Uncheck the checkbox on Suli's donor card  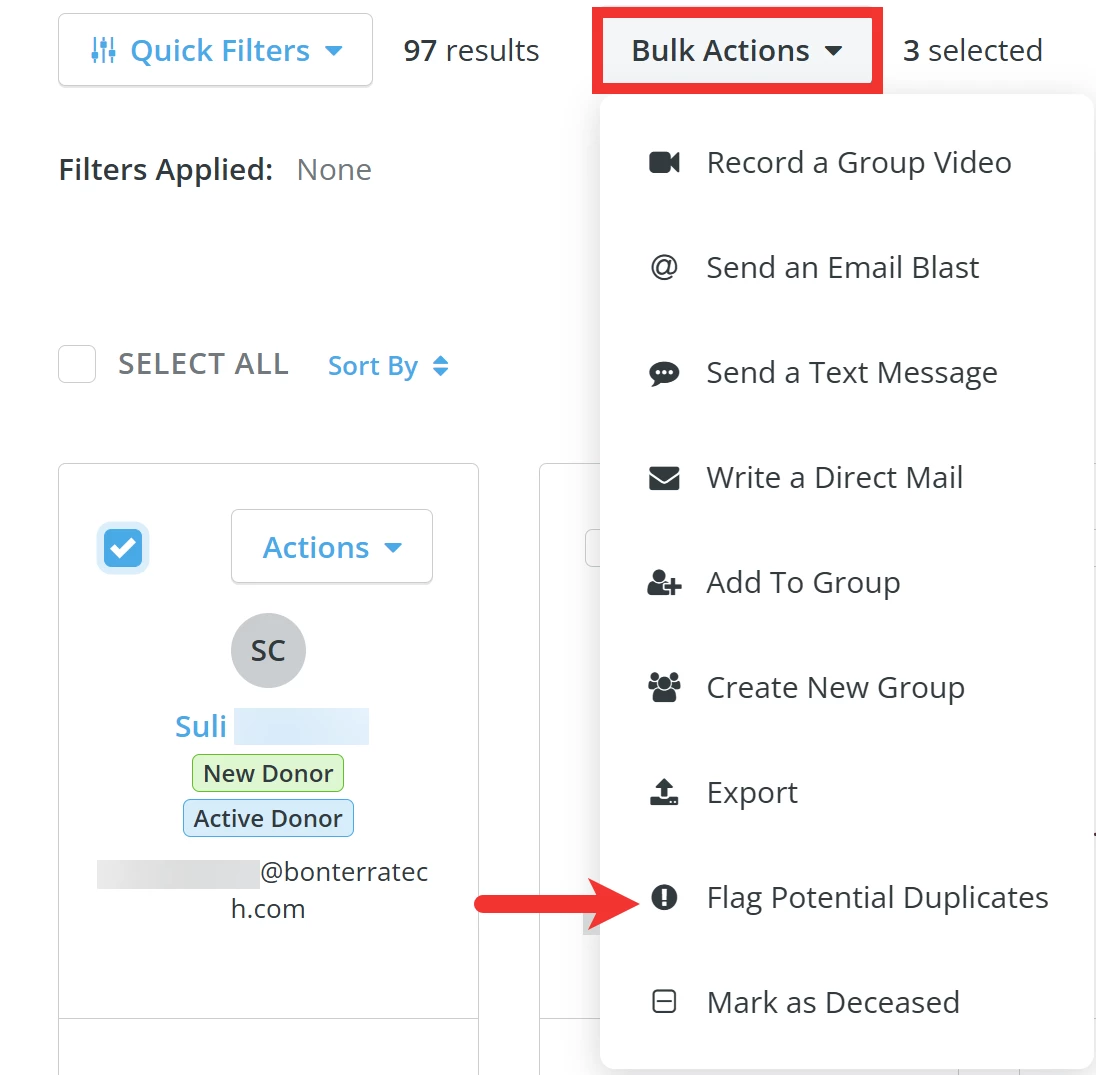pos(122,548)
